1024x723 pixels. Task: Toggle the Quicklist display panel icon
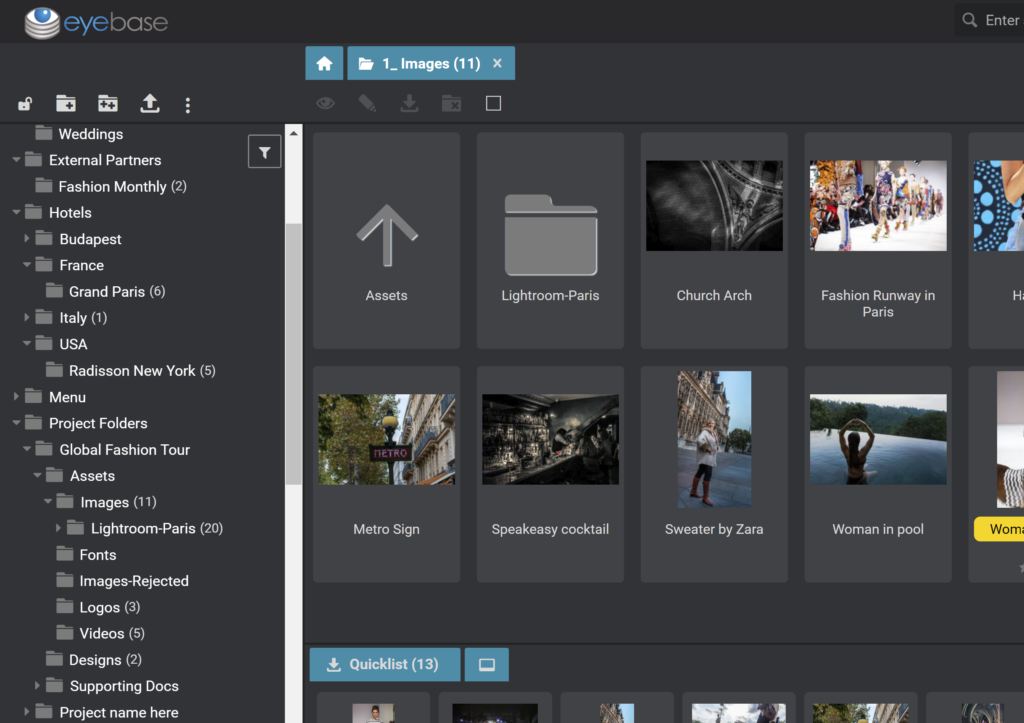coord(486,664)
